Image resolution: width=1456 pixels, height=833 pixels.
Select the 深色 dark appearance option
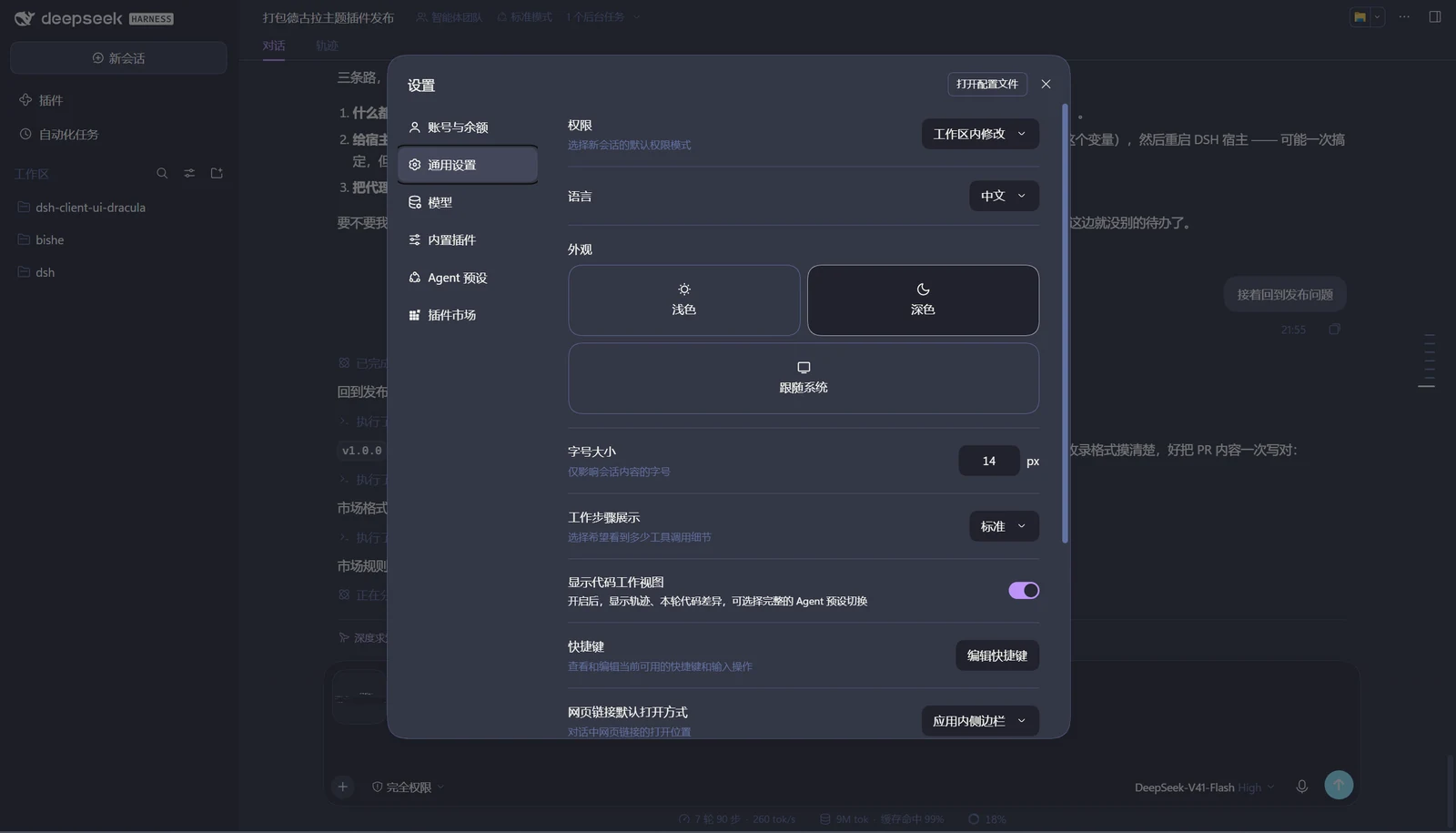click(x=923, y=300)
